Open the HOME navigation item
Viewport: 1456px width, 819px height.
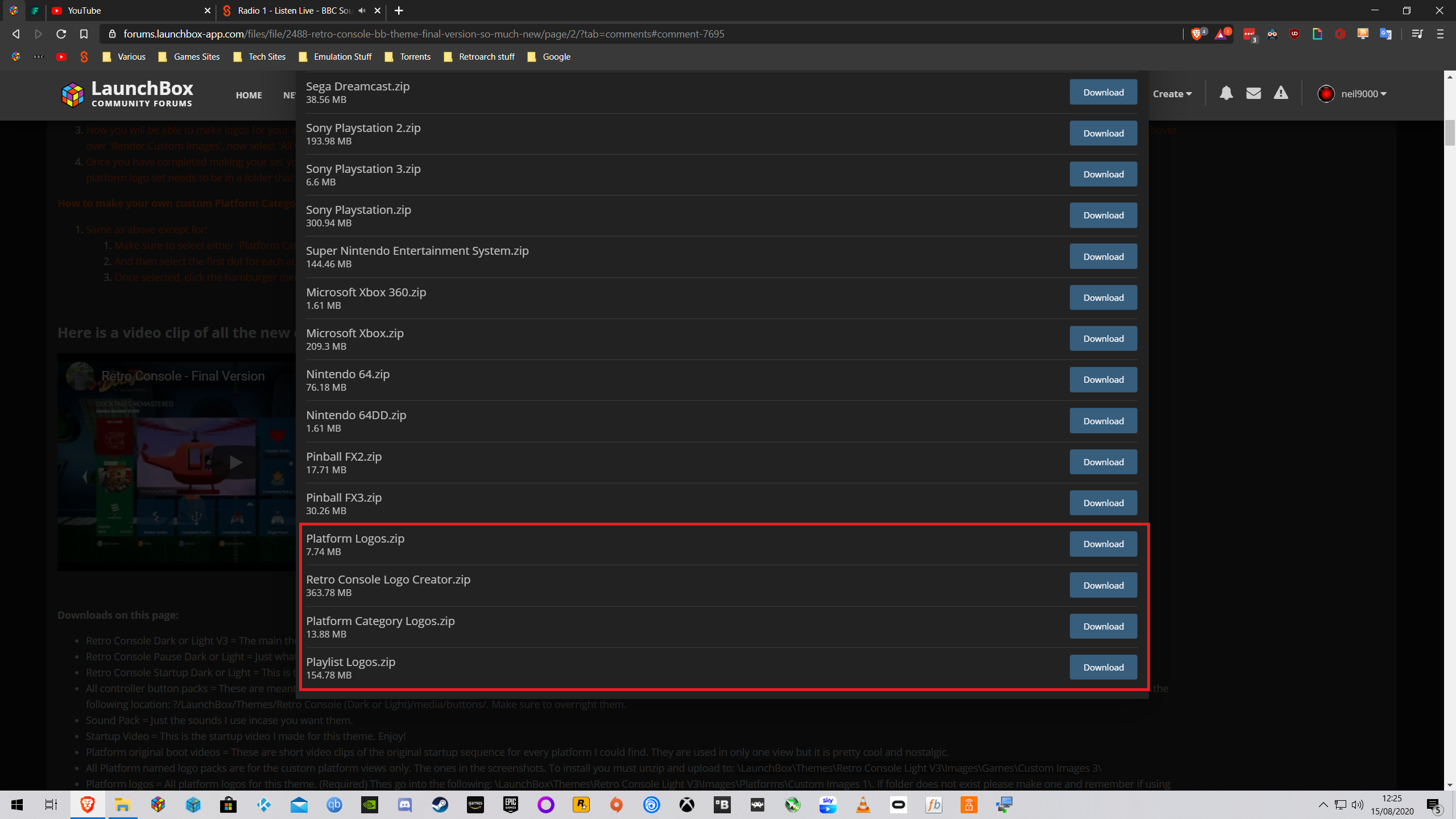point(249,95)
